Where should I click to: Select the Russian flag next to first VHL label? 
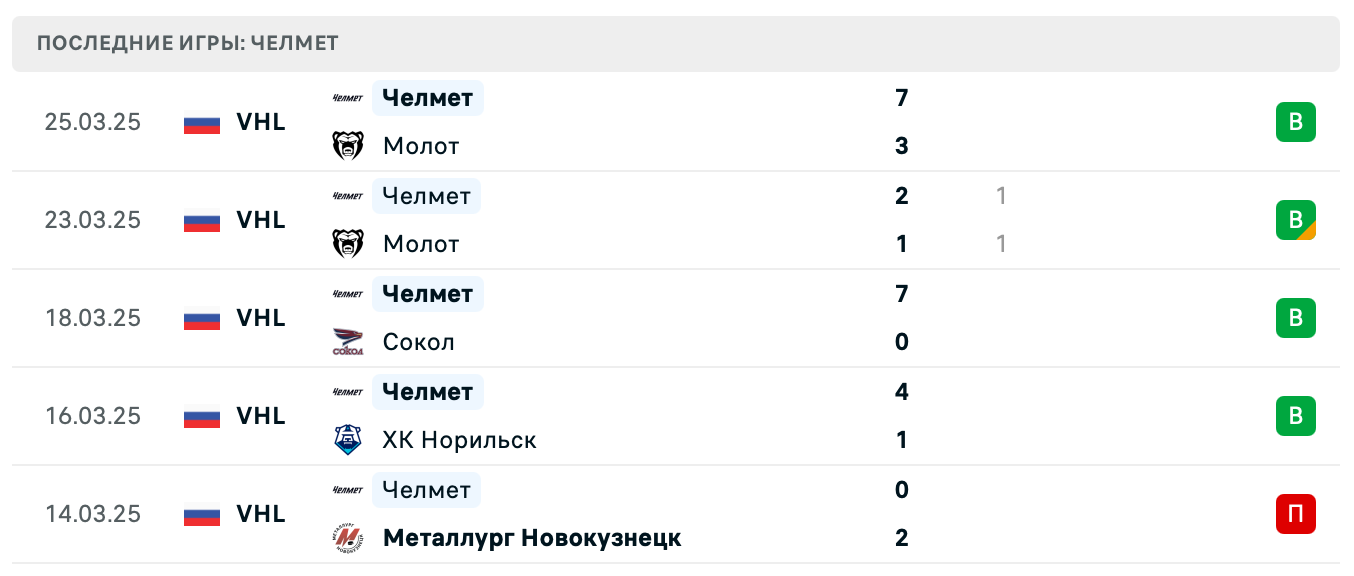pos(201,122)
